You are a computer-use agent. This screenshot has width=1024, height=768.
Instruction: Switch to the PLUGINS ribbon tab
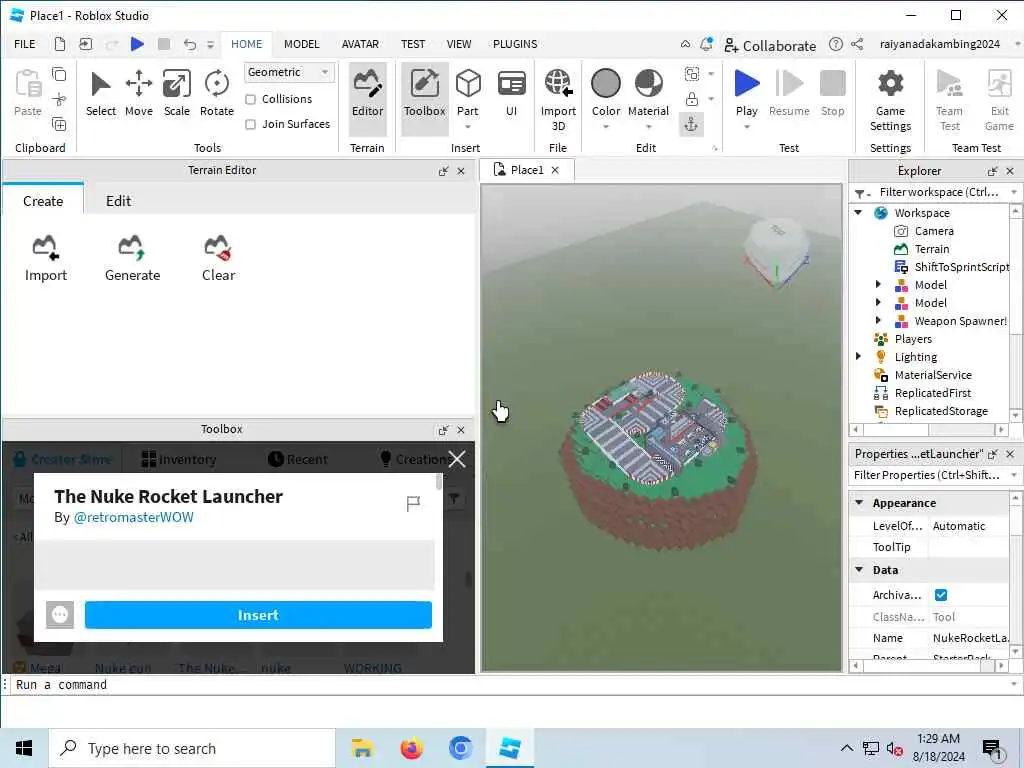coord(515,44)
